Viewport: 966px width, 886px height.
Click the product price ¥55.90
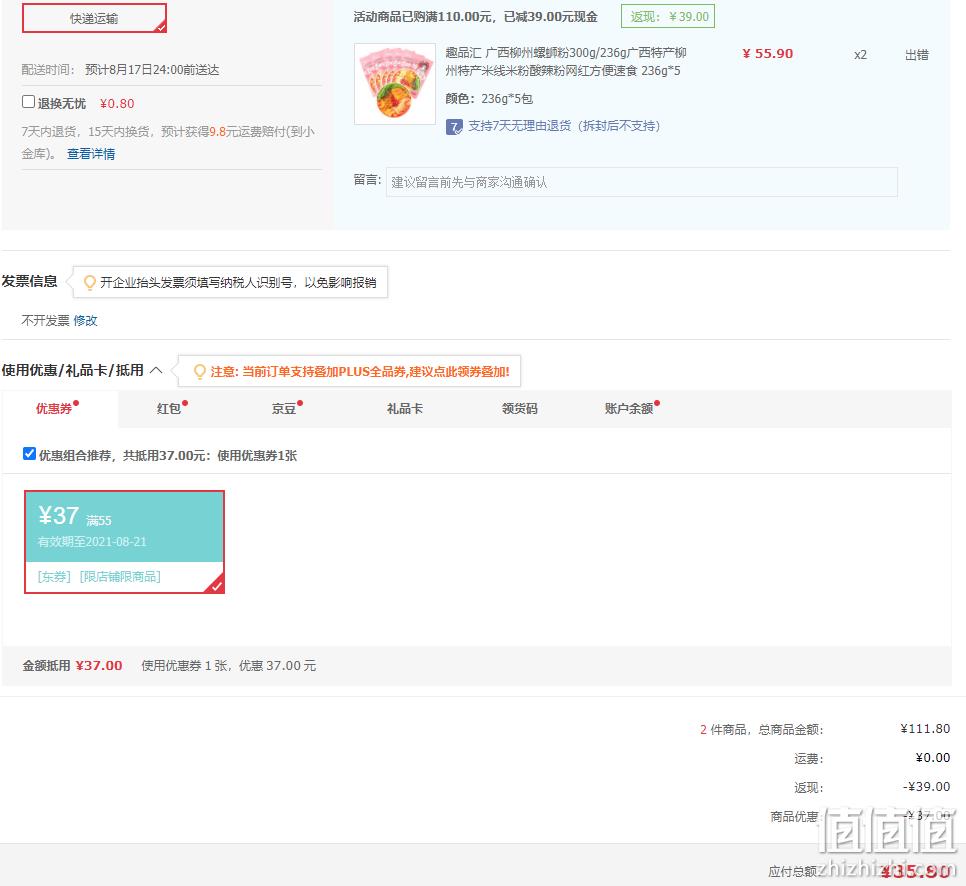tap(768, 54)
